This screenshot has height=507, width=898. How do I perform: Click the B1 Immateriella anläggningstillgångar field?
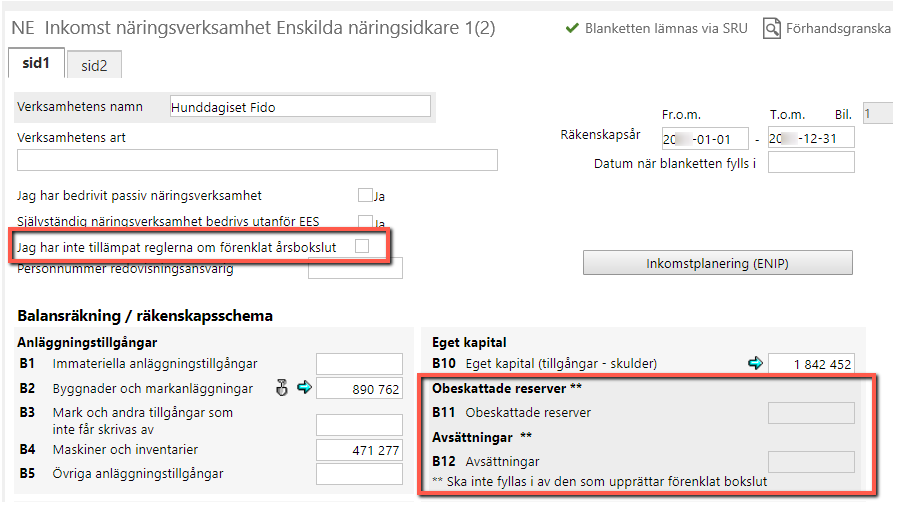pyautogui.click(x=359, y=364)
